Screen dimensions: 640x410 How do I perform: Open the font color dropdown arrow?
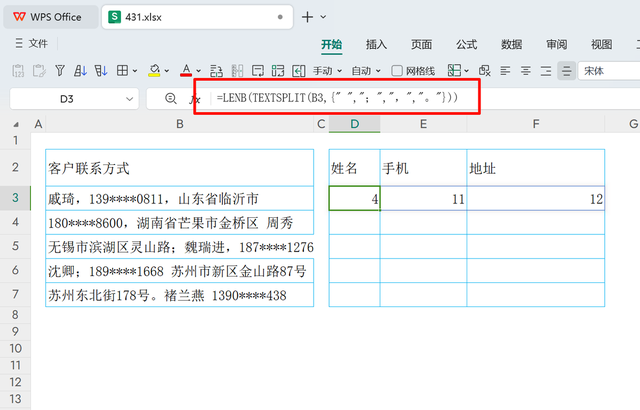coord(199,71)
